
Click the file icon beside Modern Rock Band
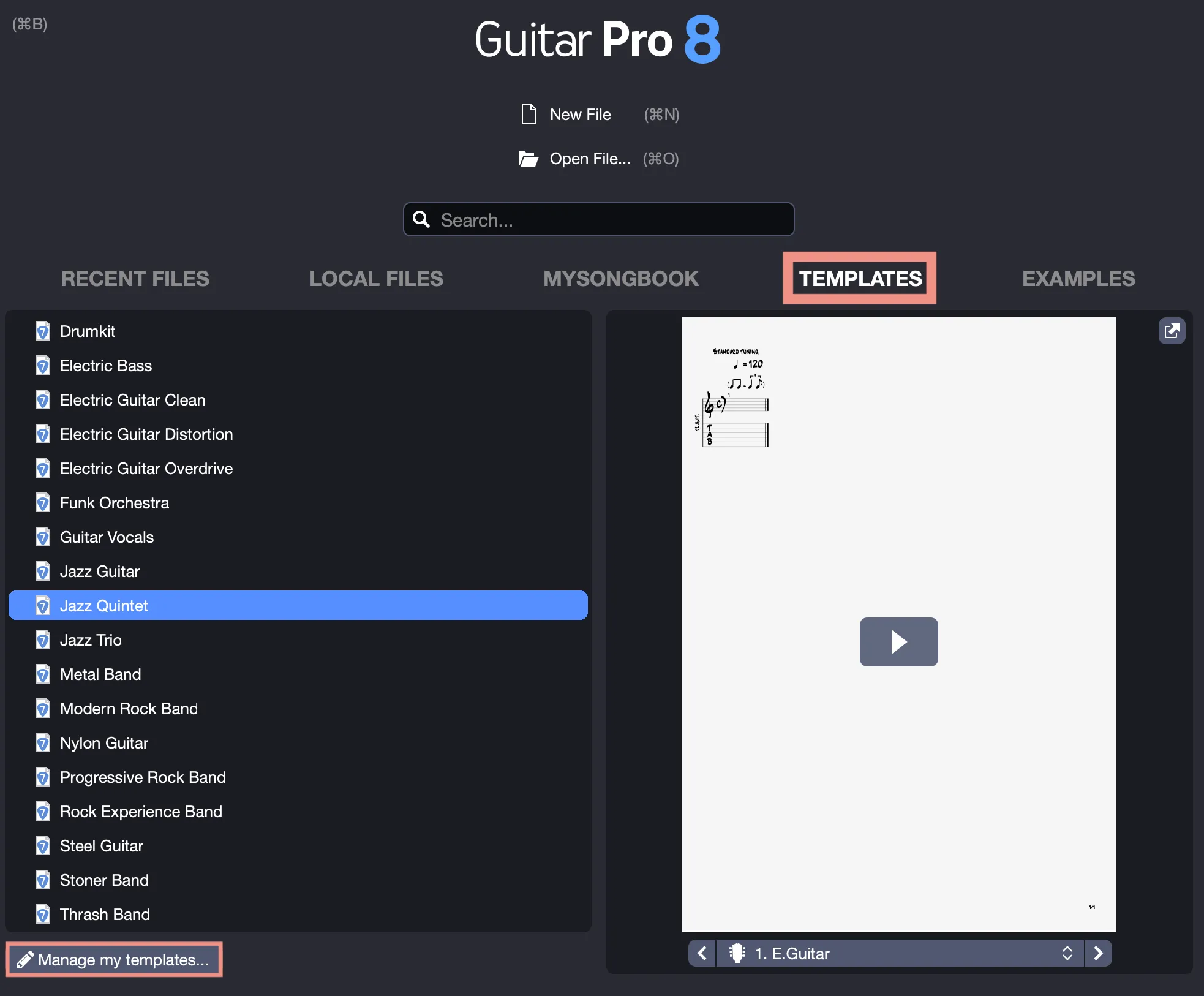pyautogui.click(x=43, y=709)
